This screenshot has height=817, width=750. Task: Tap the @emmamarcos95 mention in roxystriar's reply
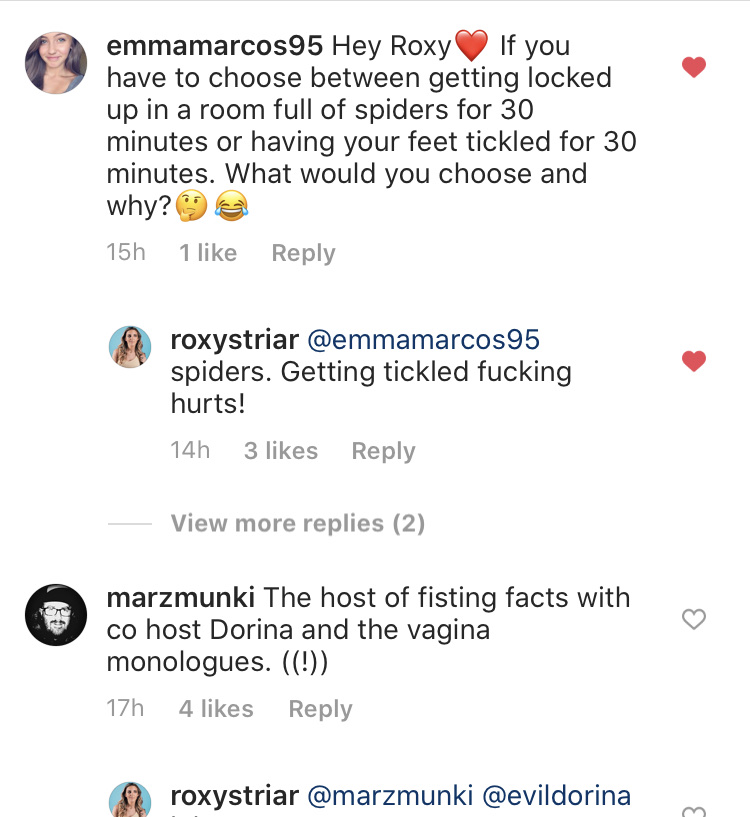pos(423,340)
